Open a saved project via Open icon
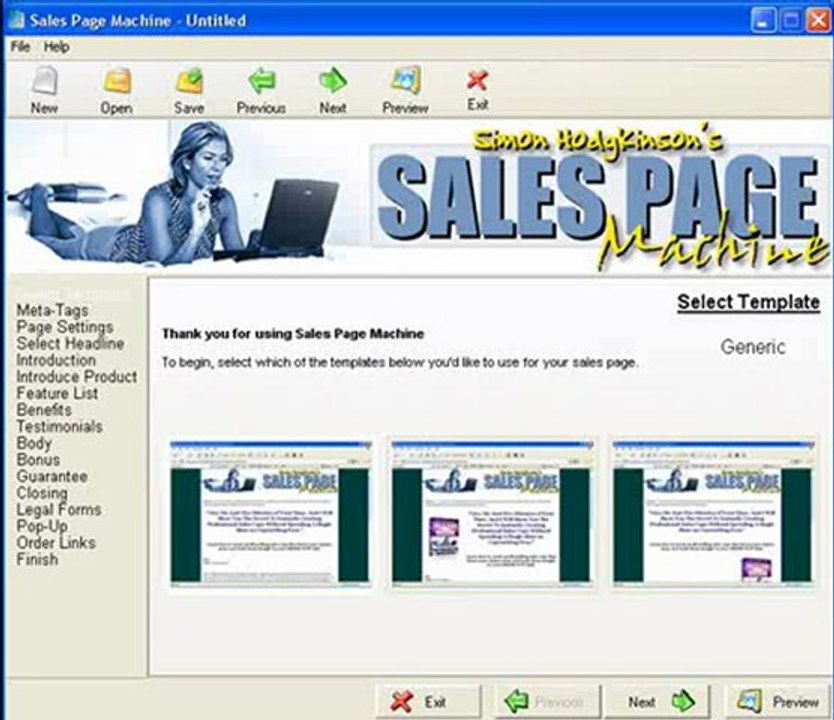Image resolution: width=834 pixels, height=720 pixels. 116,90
